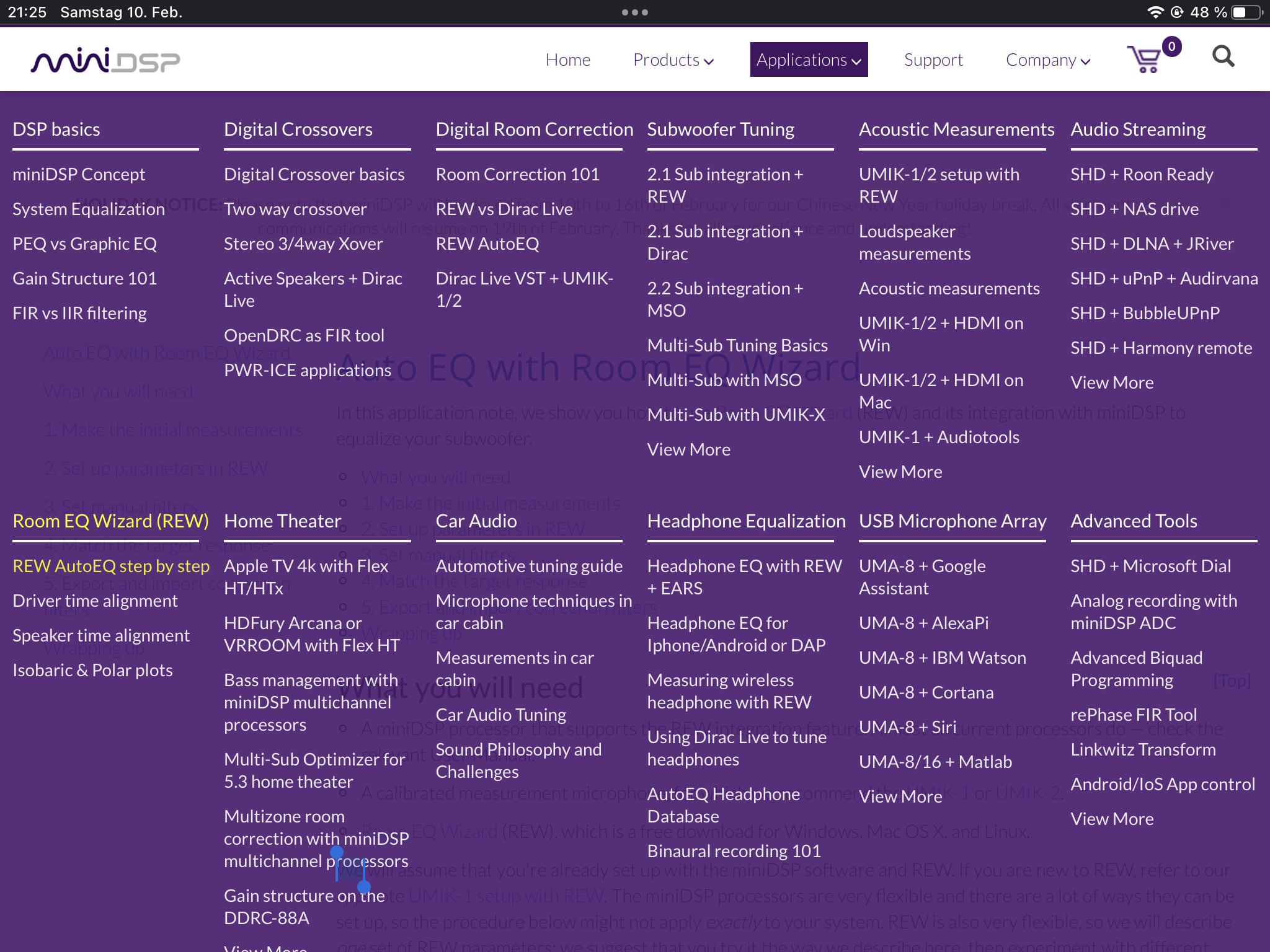Open Digital Room Correction heading
This screenshot has width=1270, height=952.
pyautogui.click(x=535, y=129)
